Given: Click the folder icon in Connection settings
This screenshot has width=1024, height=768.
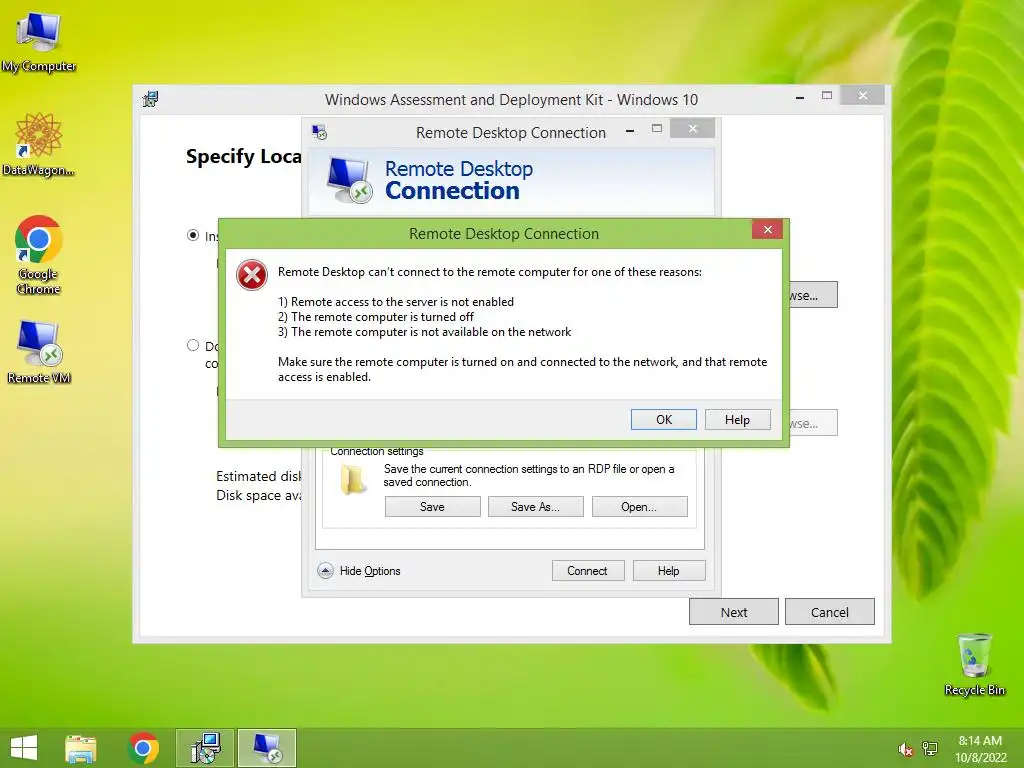Looking at the screenshot, I should pyautogui.click(x=353, y=480).
